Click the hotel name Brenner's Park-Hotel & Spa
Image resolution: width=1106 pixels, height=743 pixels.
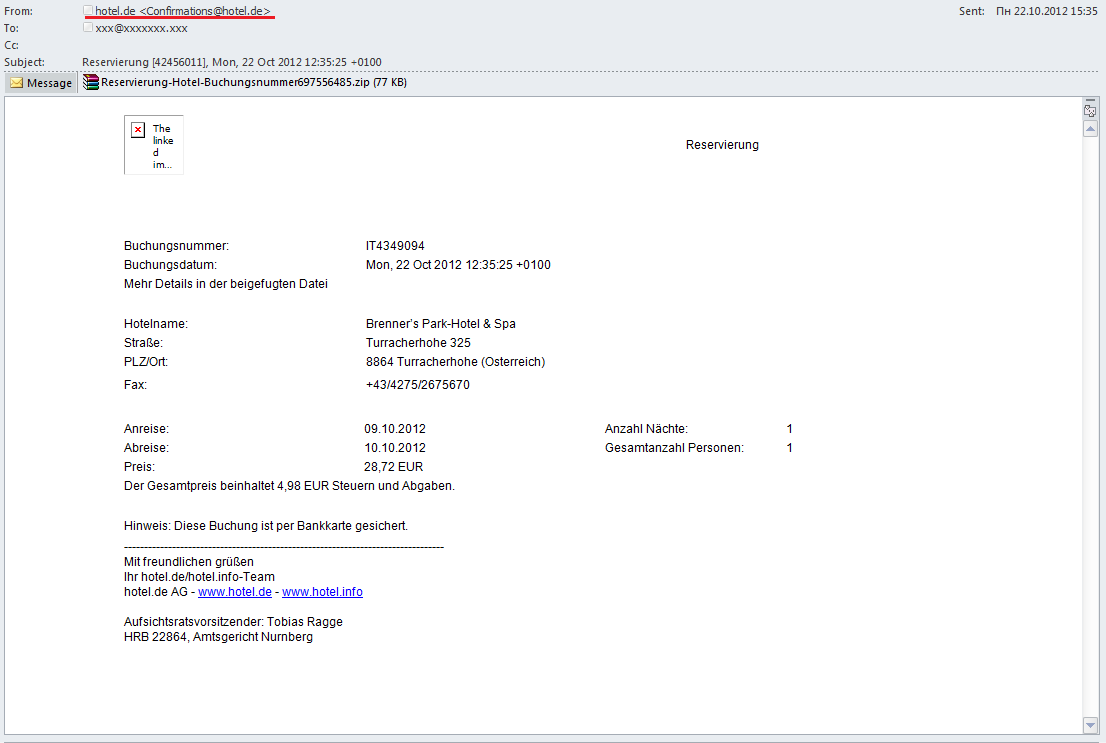pos(440,324)
